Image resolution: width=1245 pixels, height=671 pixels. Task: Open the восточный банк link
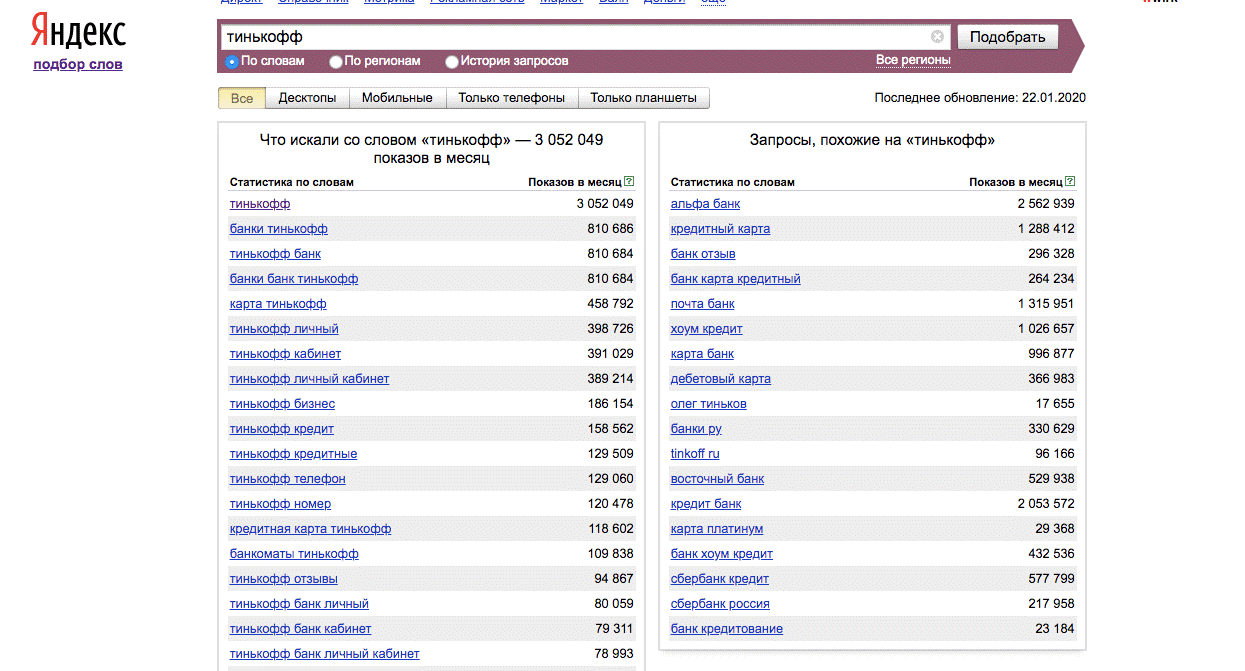coord(717,479)
